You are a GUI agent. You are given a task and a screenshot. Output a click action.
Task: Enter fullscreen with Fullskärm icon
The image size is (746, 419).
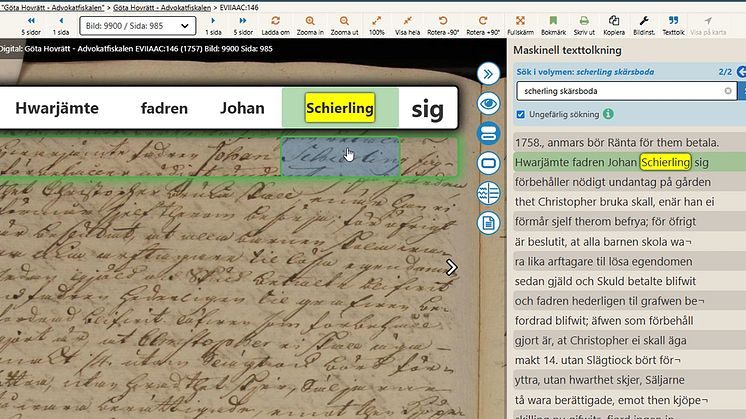click(x=520, y=21)
